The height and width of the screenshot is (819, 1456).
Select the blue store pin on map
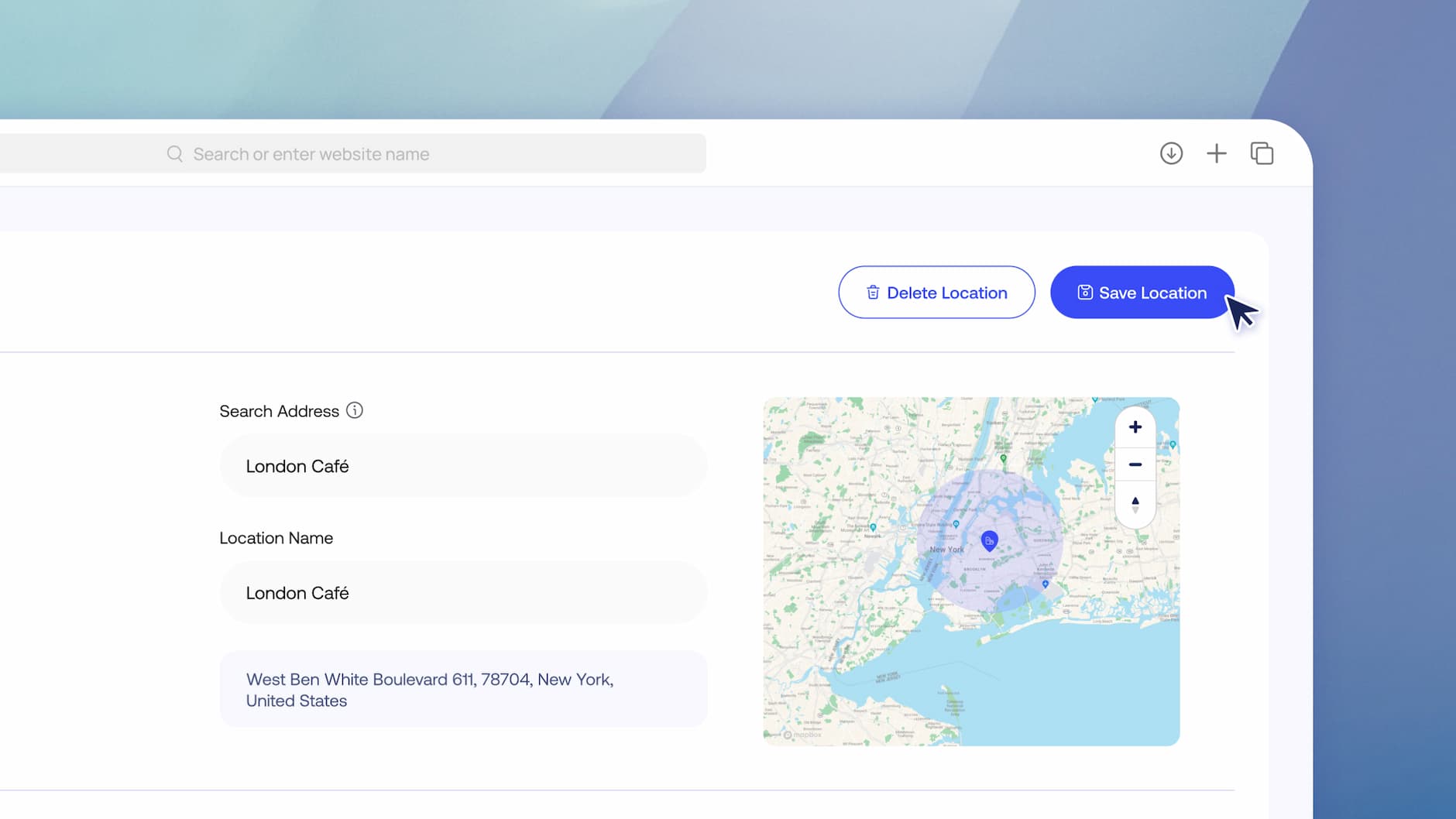tap(989, 540)
